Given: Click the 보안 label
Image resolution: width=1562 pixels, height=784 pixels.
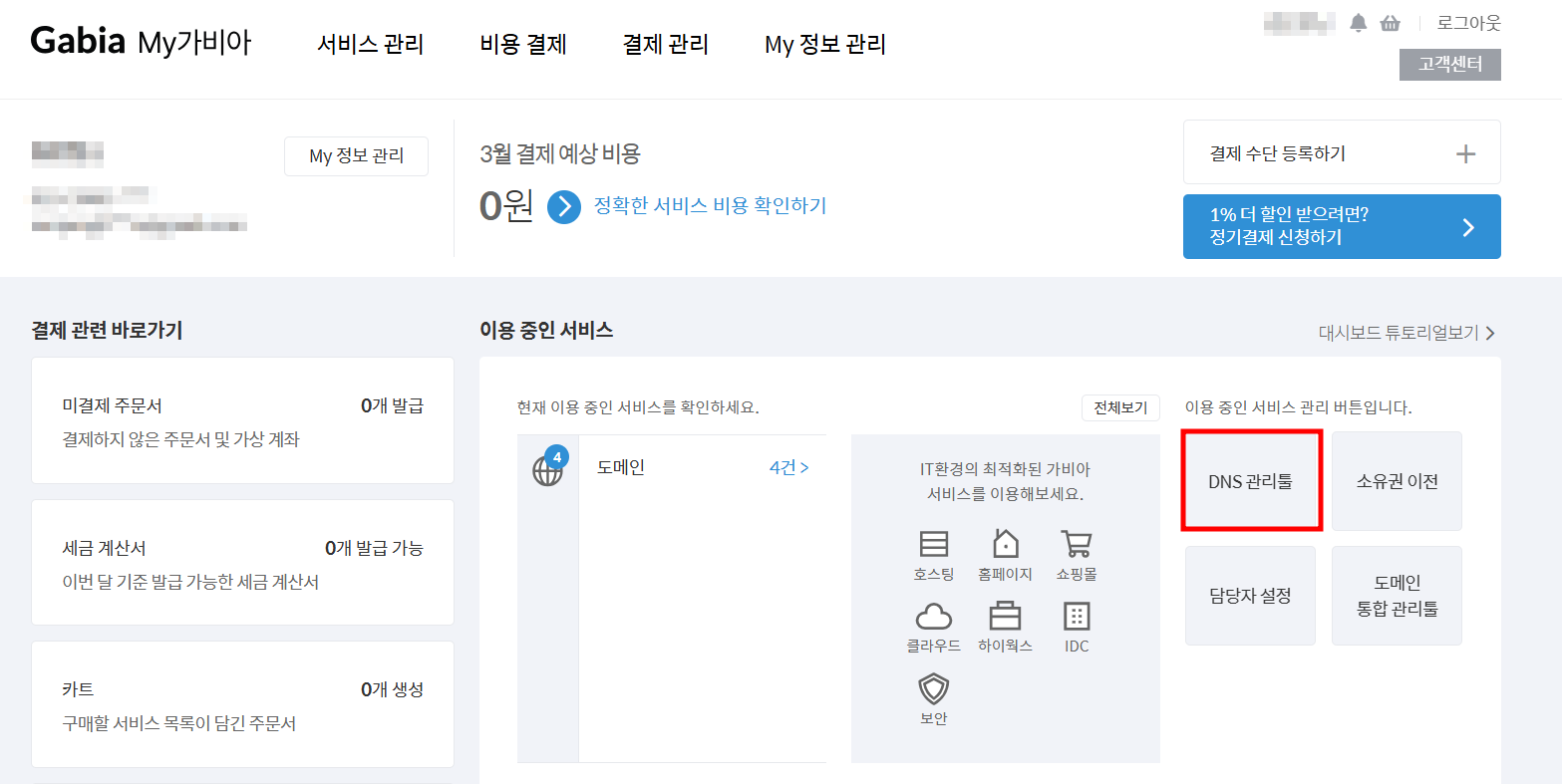Looking at the screenshot, I should [933, 718].
